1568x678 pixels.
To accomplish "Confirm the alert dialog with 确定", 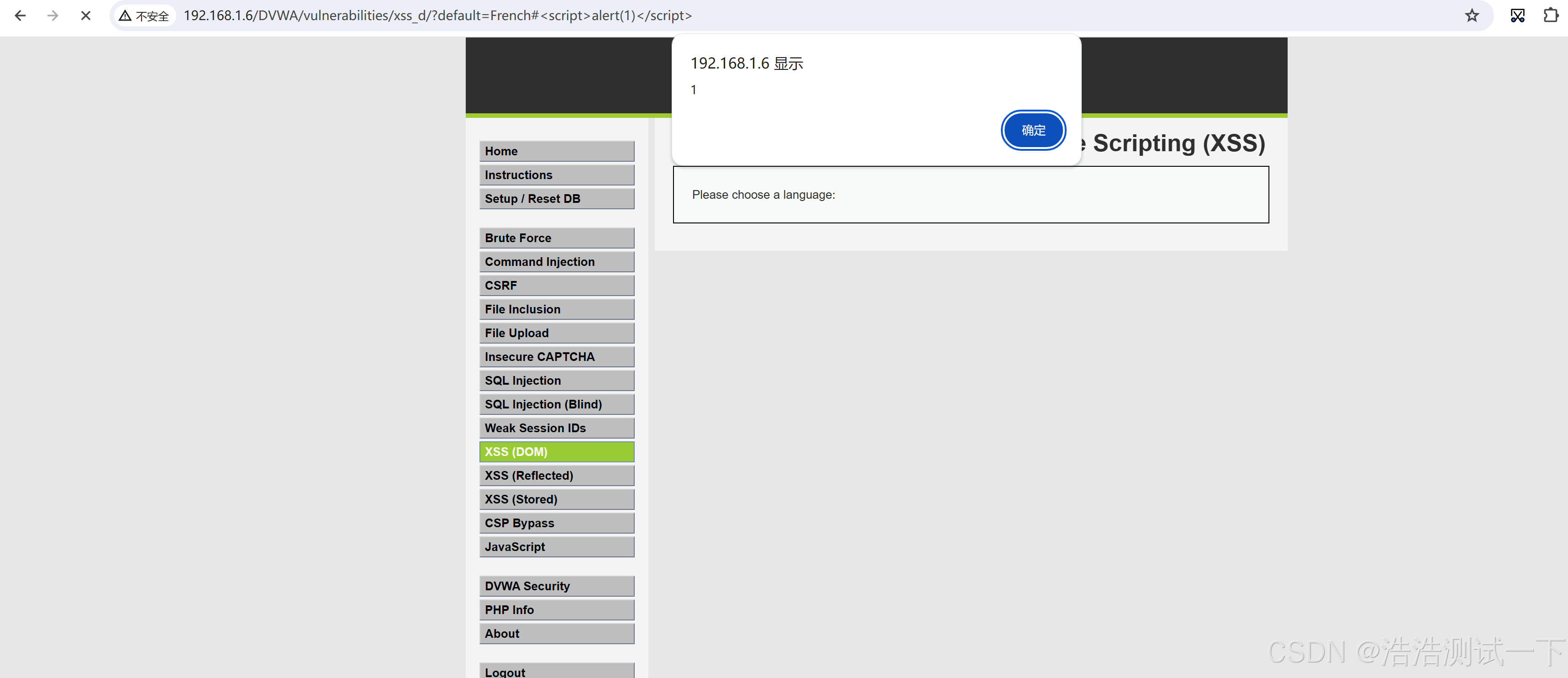I will click(x=1033, y=130).
